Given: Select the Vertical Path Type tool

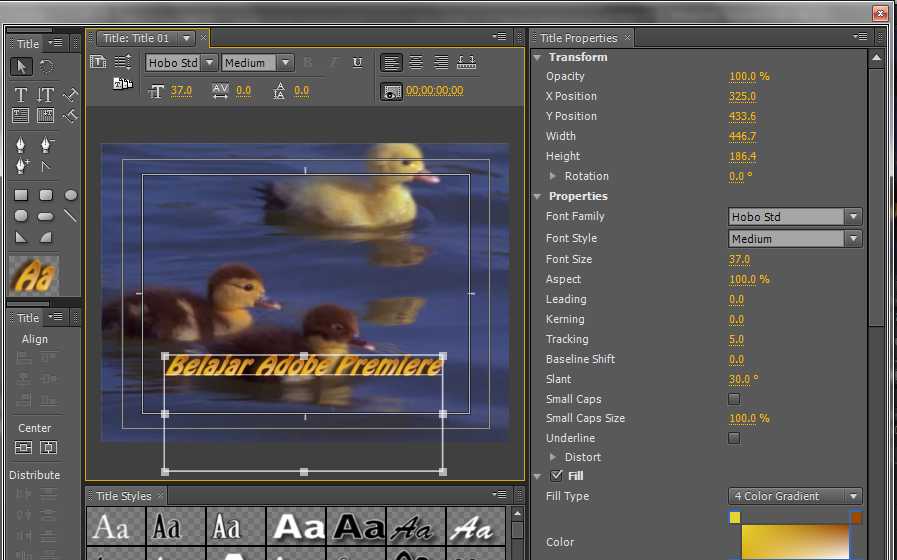Looking at the screenshot, I should coord(70,116).
